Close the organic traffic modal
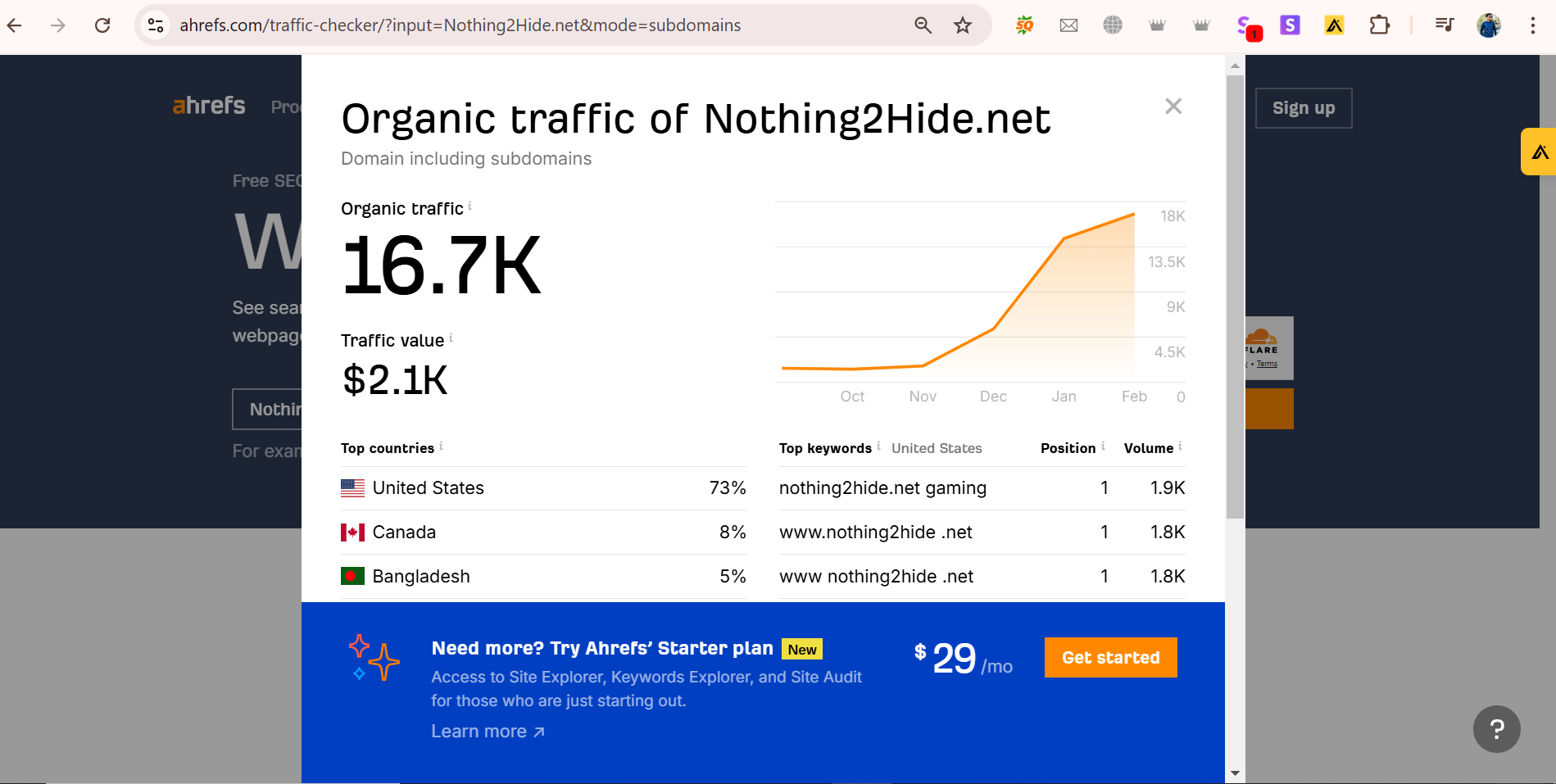1556x784 pixels. [x=1173, y=106]
